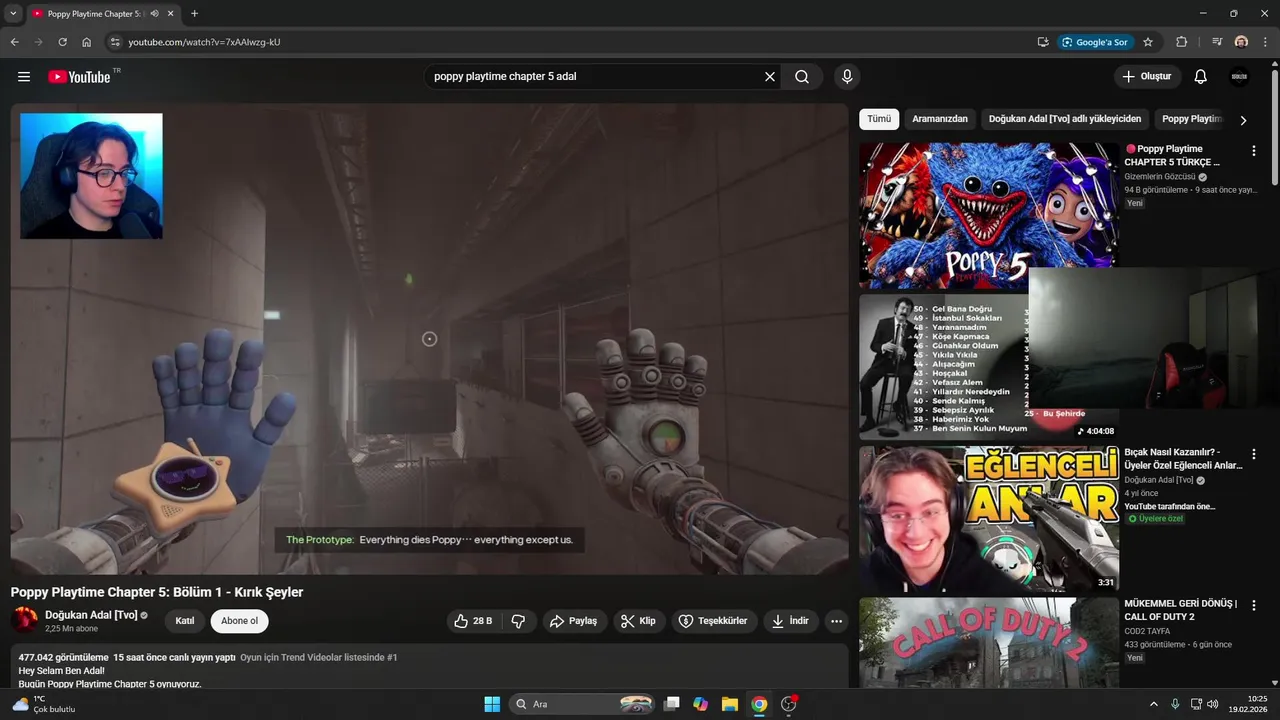View site information icon in address bar
Image resolution: width=1280 pixels, height=720 pixels.
[x=115, y=42]
